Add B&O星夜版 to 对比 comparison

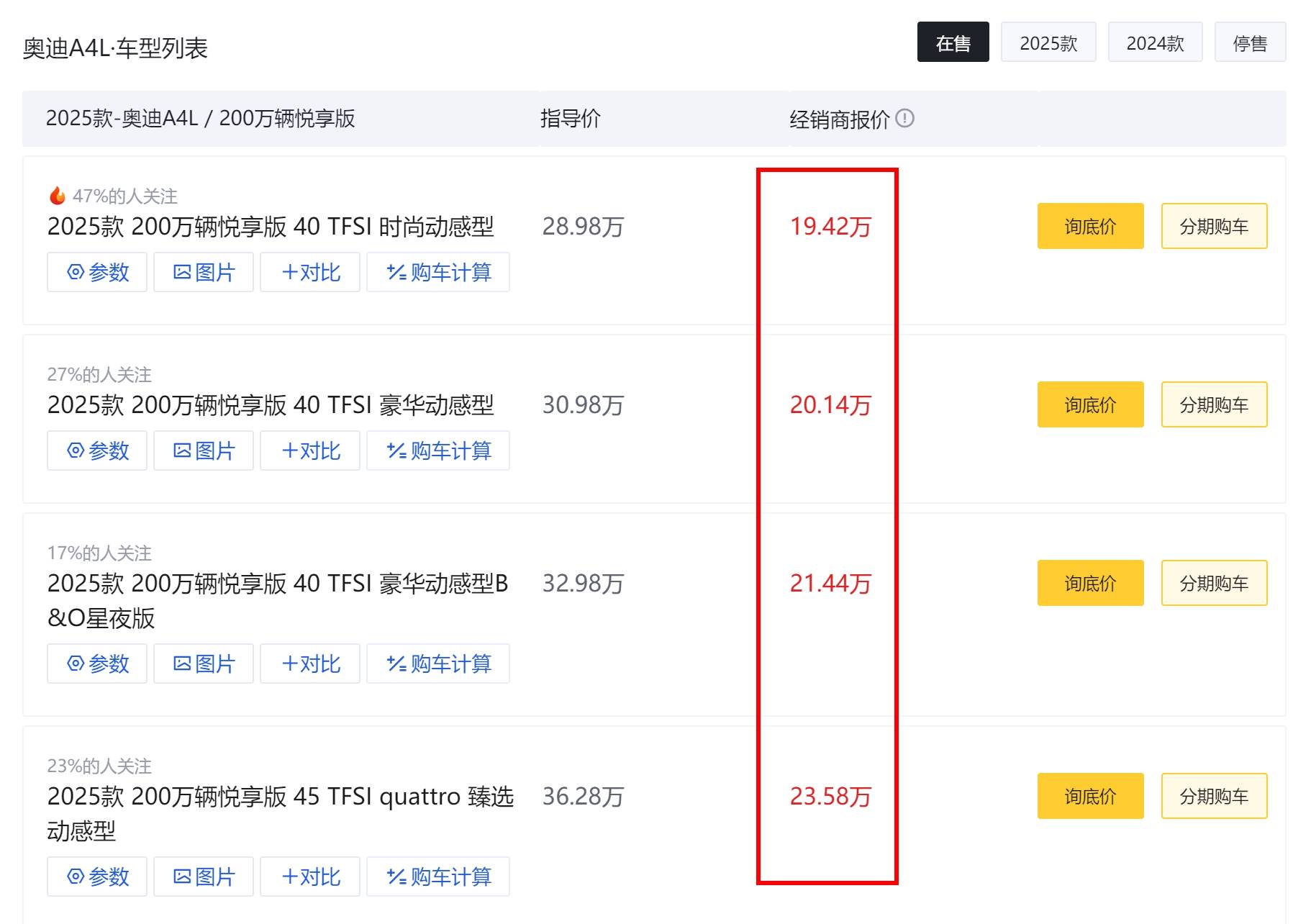point(309,663)
